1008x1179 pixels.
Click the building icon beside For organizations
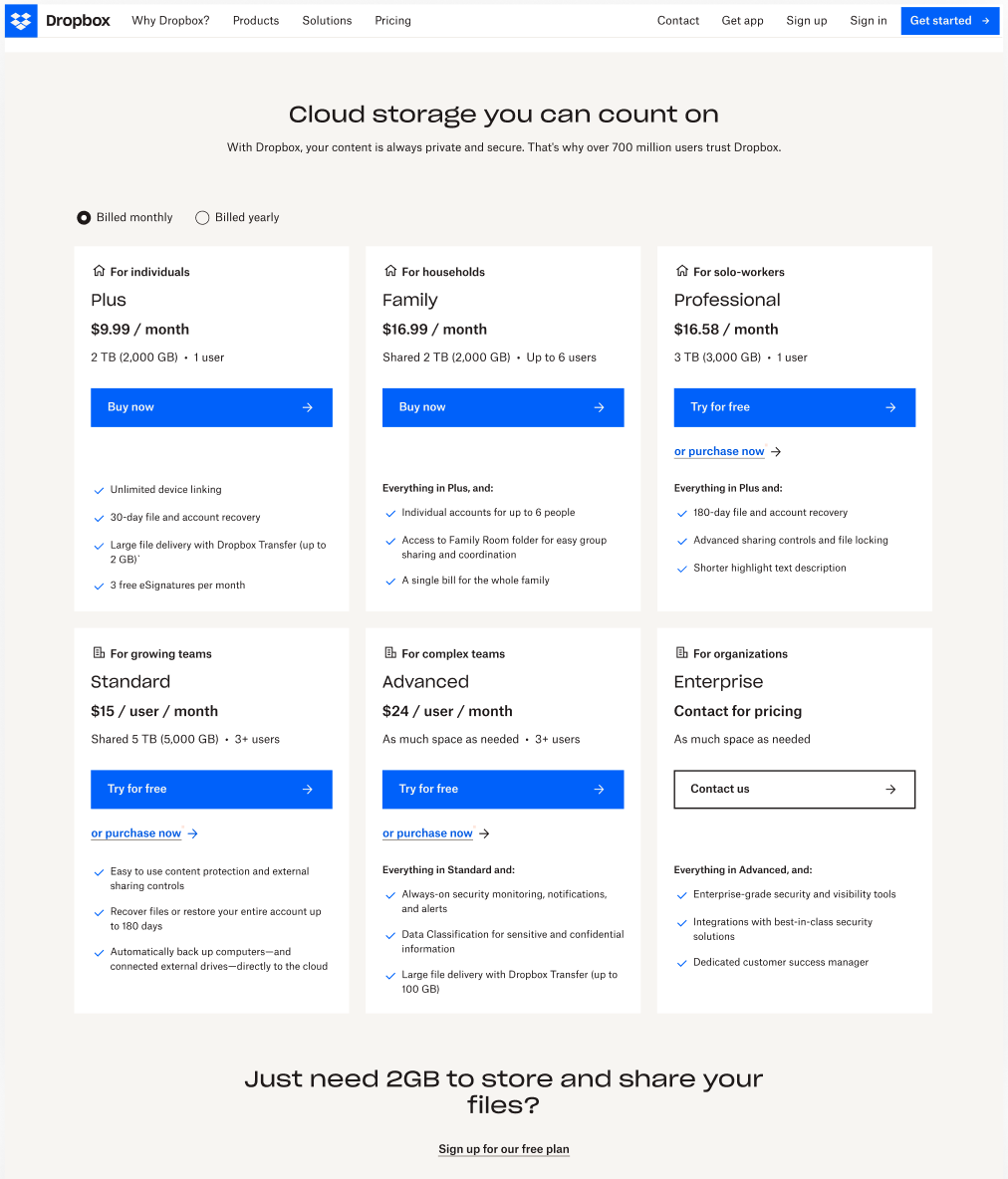(x=682, y=652)
